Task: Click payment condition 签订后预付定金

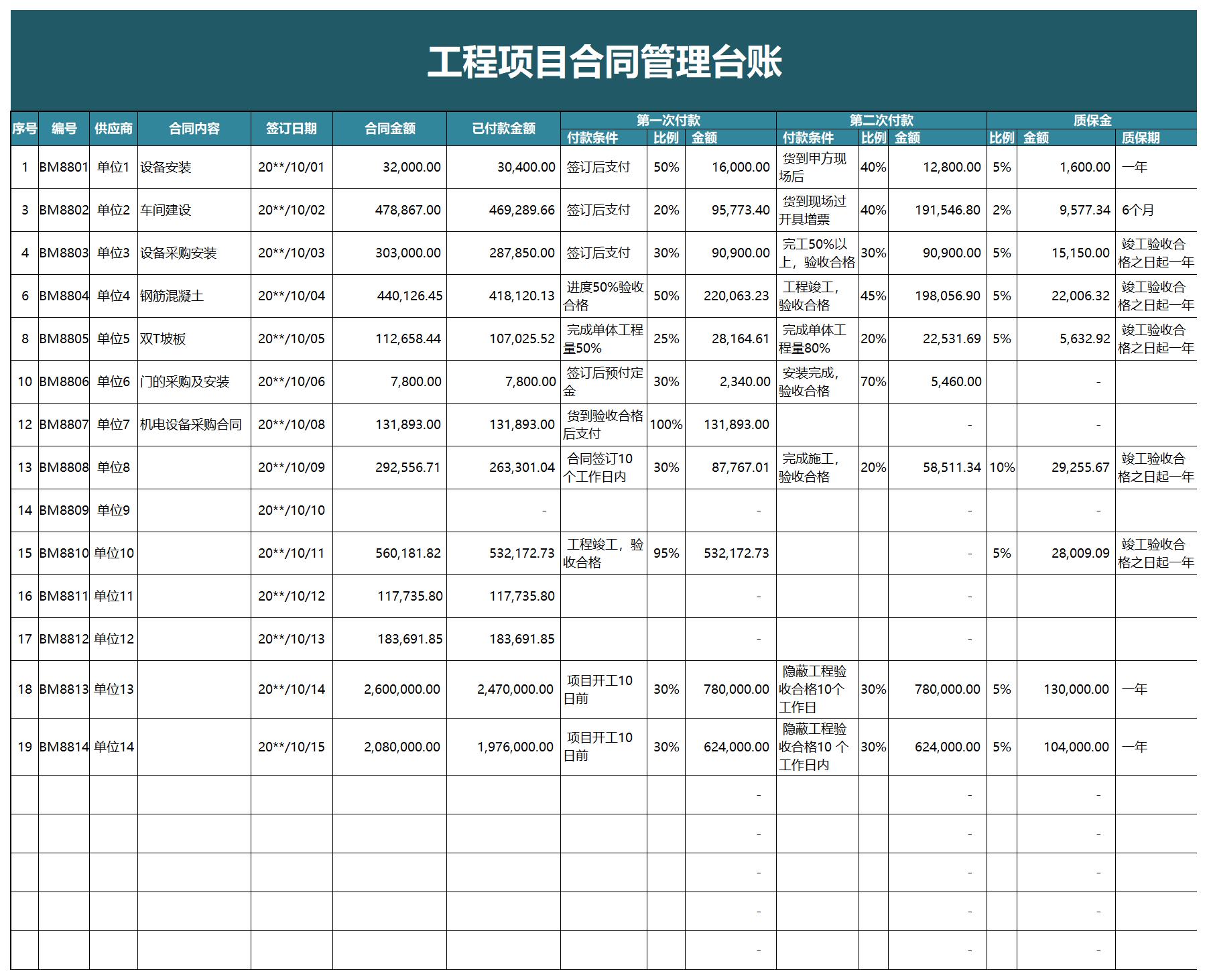Action: click(604, 381)
